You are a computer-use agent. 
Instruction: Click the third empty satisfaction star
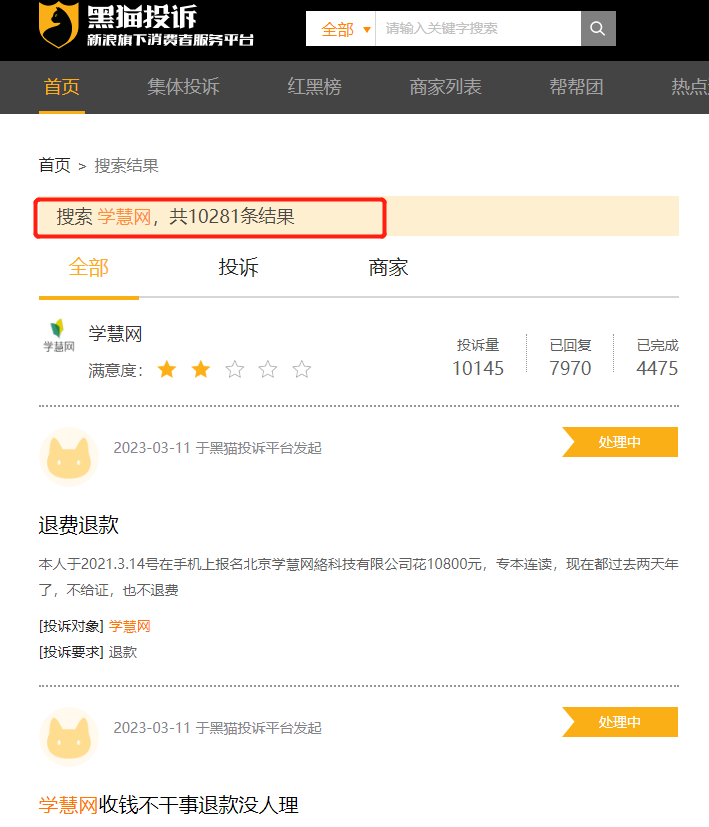[x=235, y=369]
